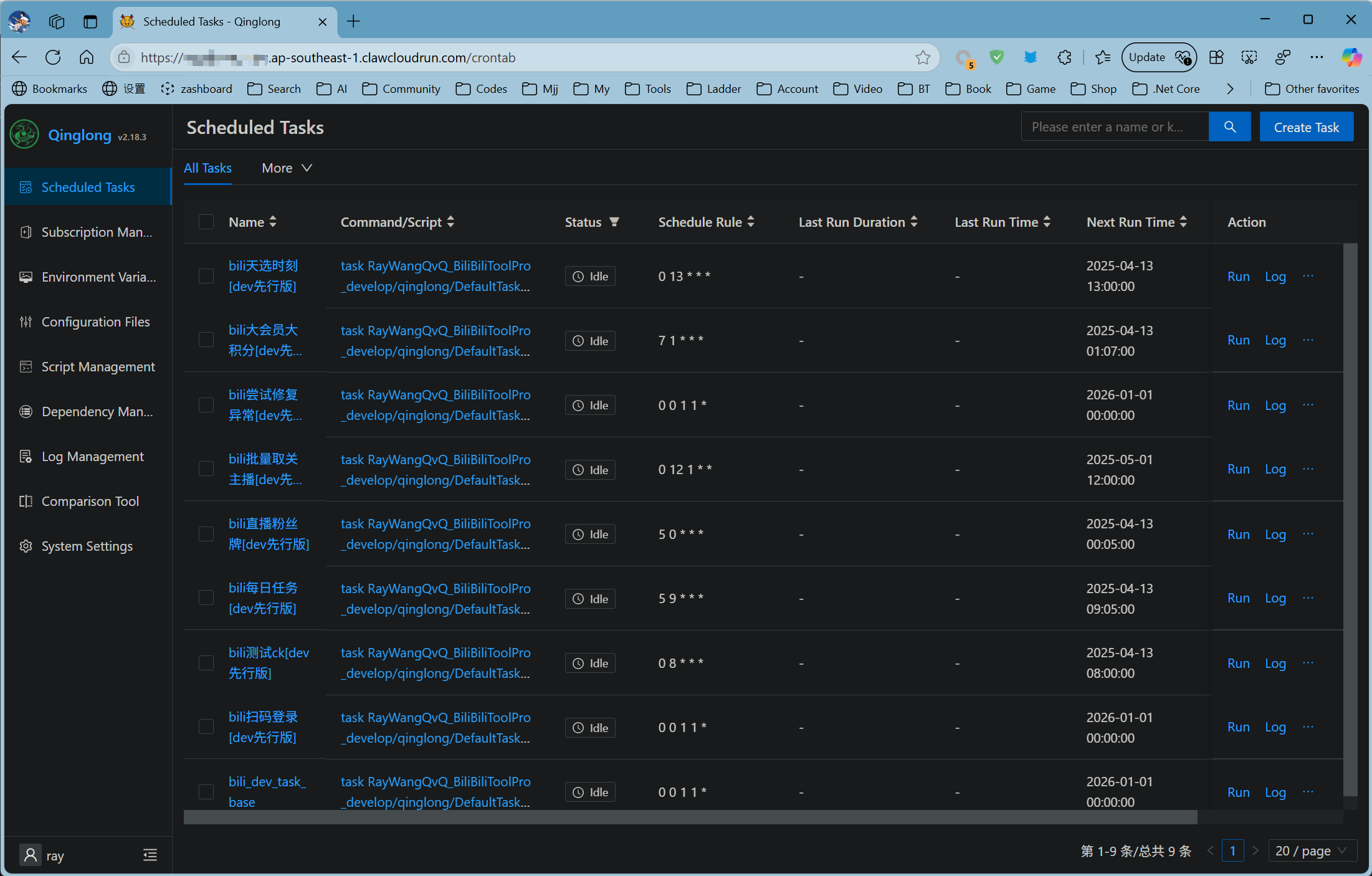This screenshot has width=1372, height=876.
Task: Click the Create Task button
Action: pos(1306,127)
